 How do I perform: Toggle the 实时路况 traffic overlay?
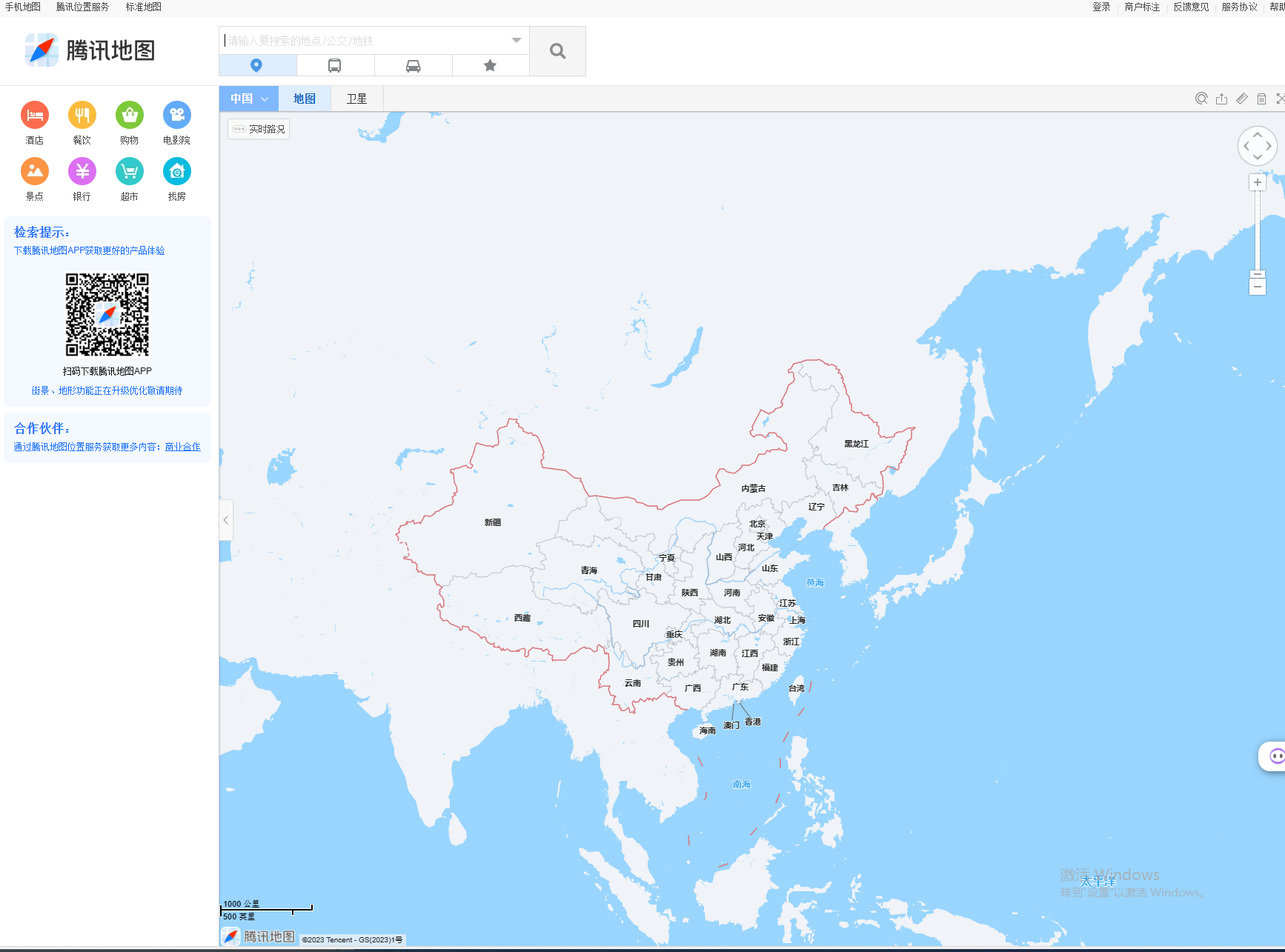(x=258, y=128)
